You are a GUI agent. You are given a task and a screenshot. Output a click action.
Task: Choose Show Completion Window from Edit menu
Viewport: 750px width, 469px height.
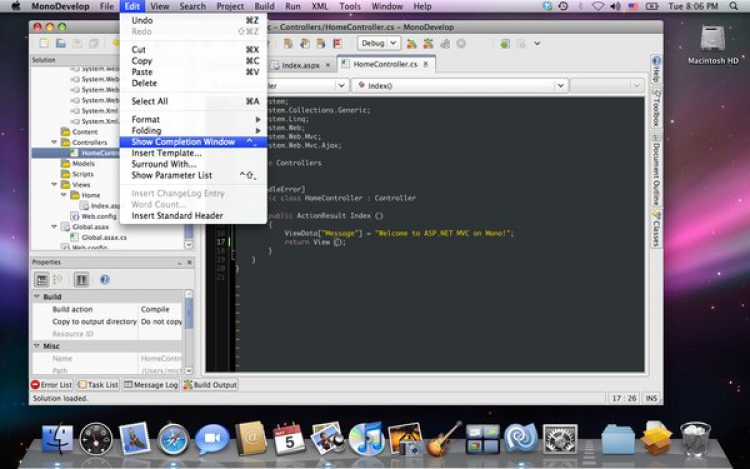pyautogui.click(x=183, y=142)
